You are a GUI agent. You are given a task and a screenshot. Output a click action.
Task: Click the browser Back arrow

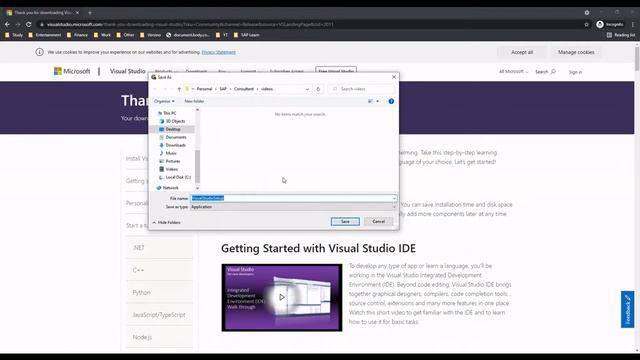click(7, 24)
